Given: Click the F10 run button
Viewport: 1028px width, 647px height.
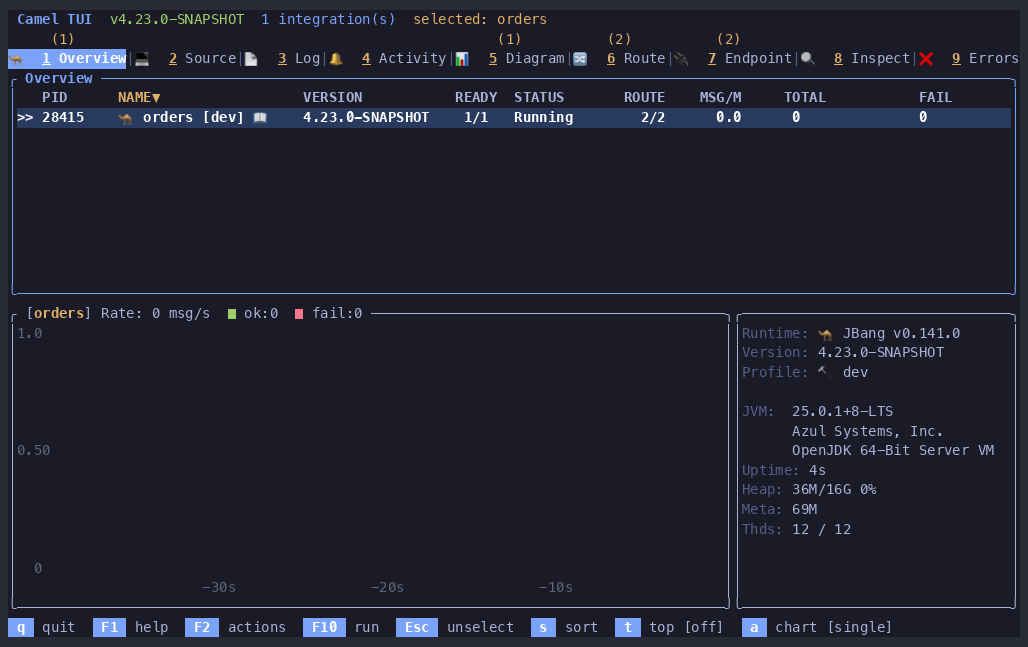Looking at the screenshot, I should coord(341,627).
